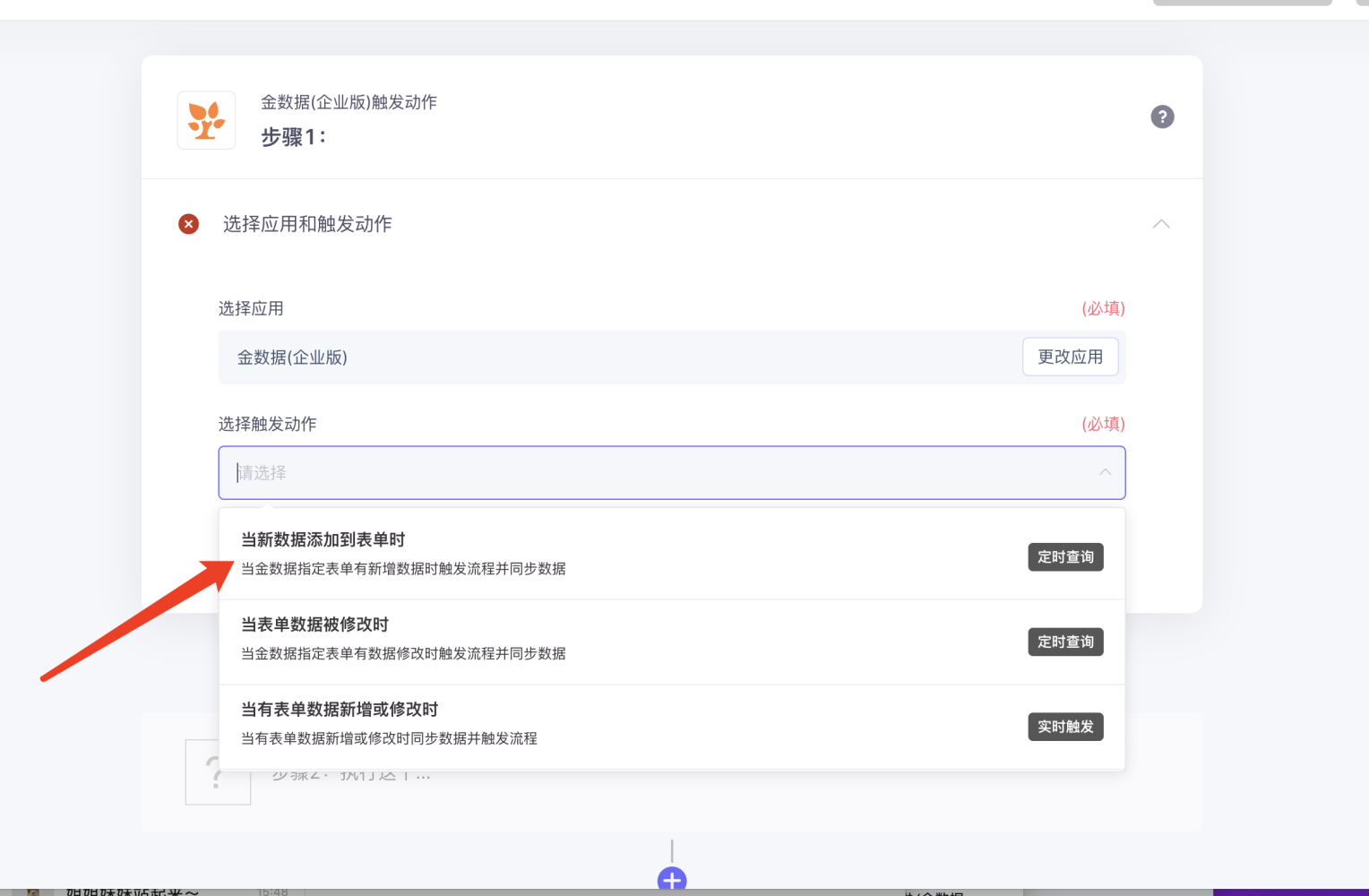Click description 当金数据指定表单有新增数据时触发流程并同步数据
The width and height of the screenshot is (1369, 896).
click(403, 569)
